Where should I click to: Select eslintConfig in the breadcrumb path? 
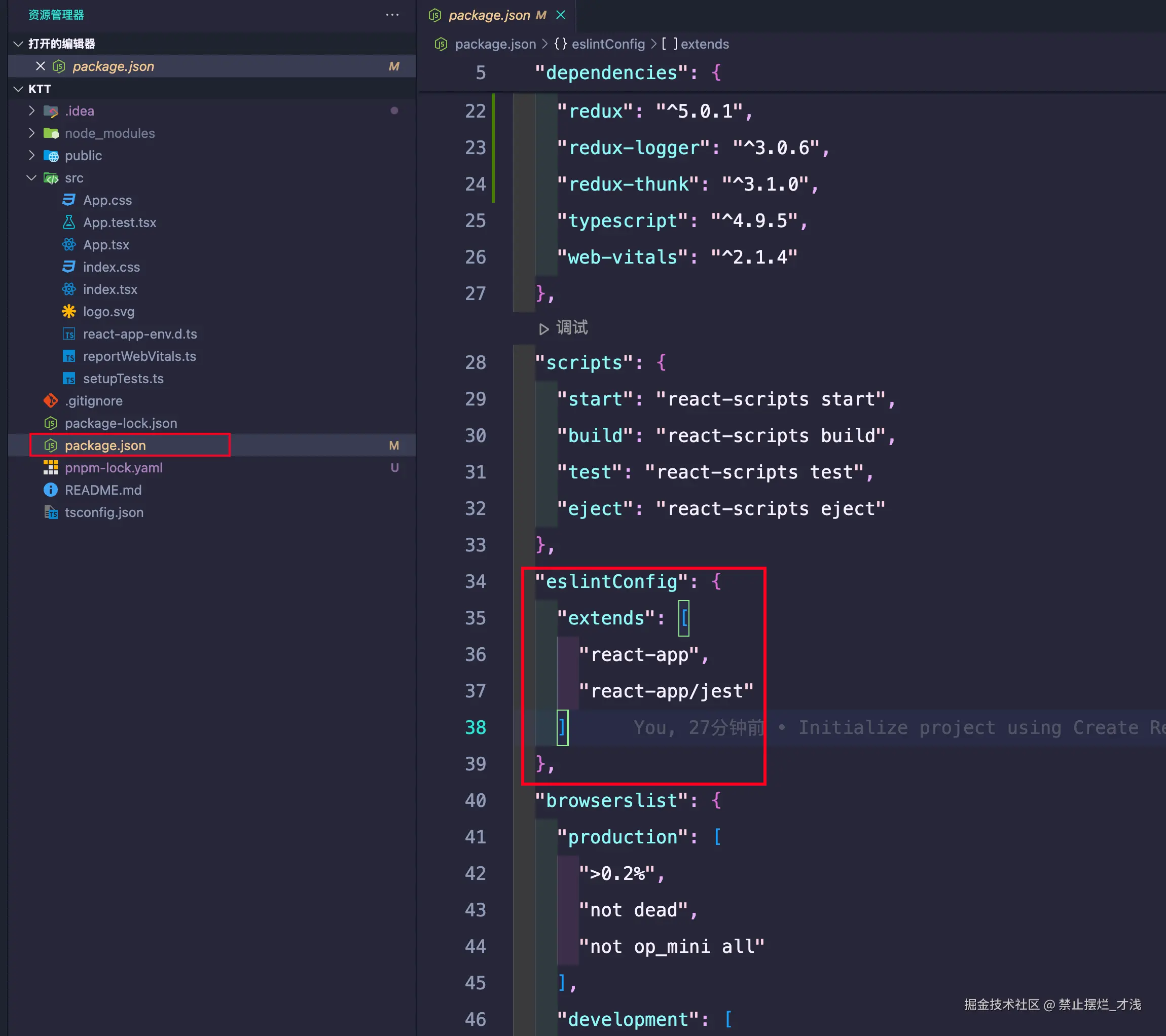click(x=607, y=44)
